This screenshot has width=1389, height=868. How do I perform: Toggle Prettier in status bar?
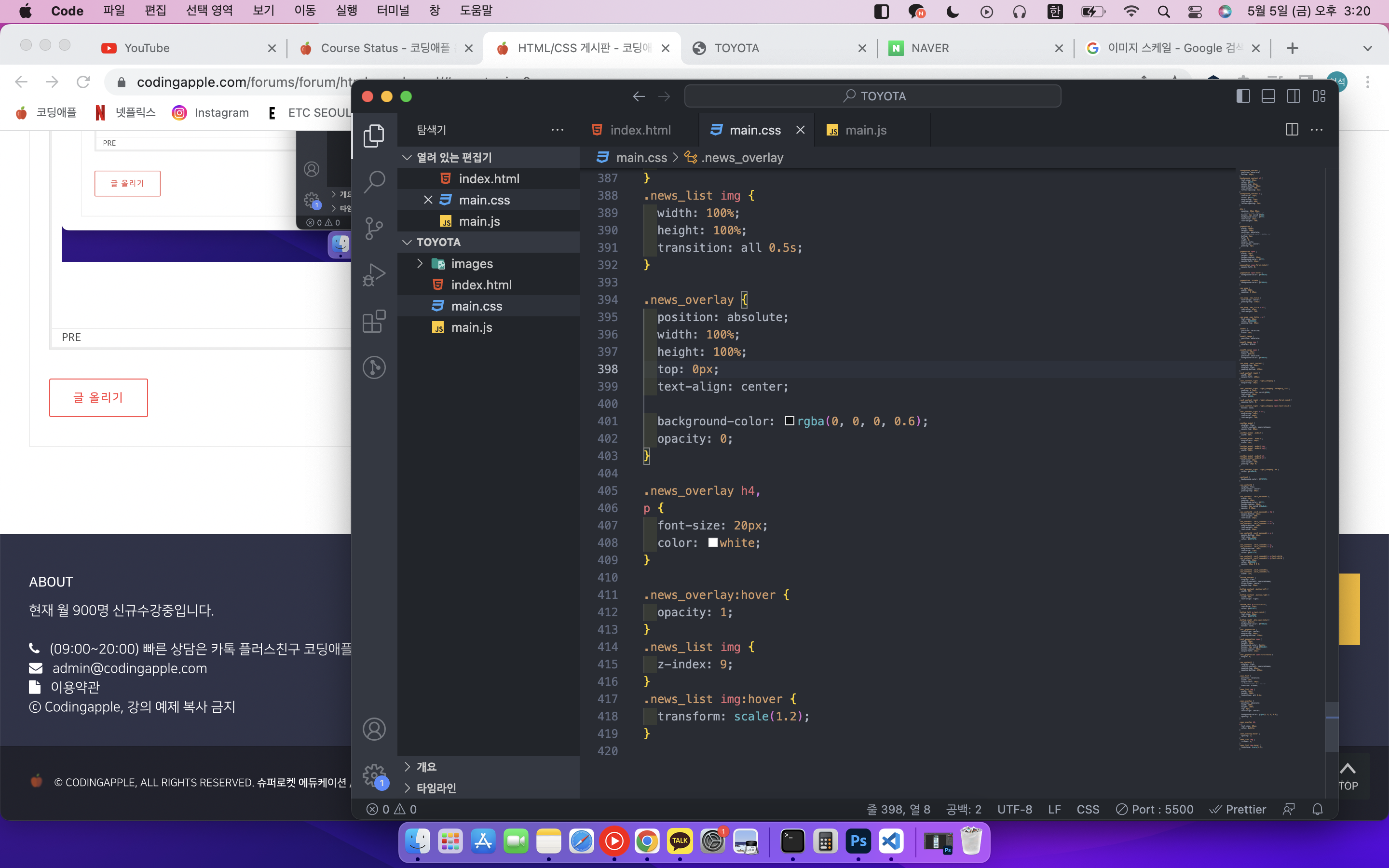1238,810
